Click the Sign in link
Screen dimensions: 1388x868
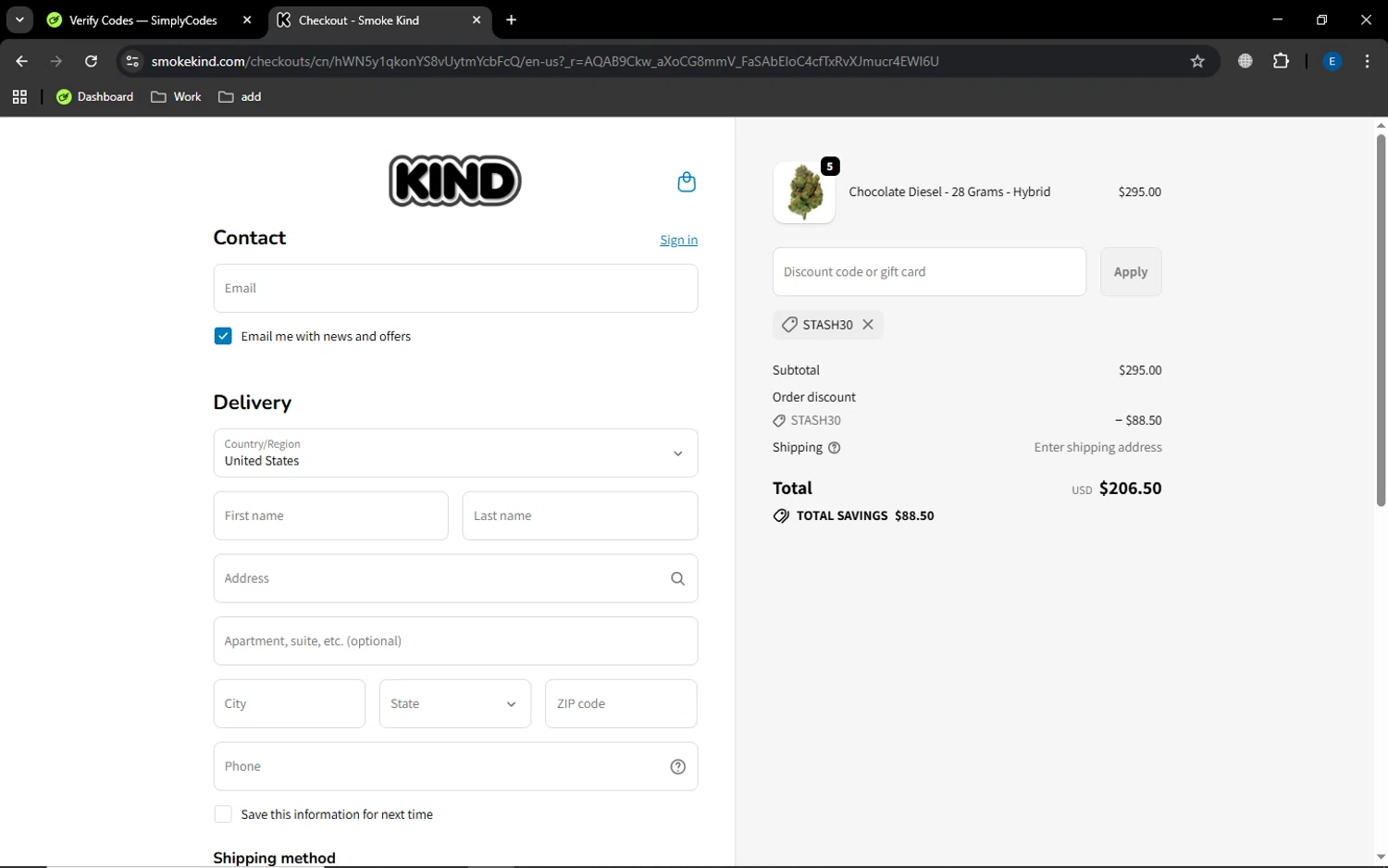coord(678,240)
